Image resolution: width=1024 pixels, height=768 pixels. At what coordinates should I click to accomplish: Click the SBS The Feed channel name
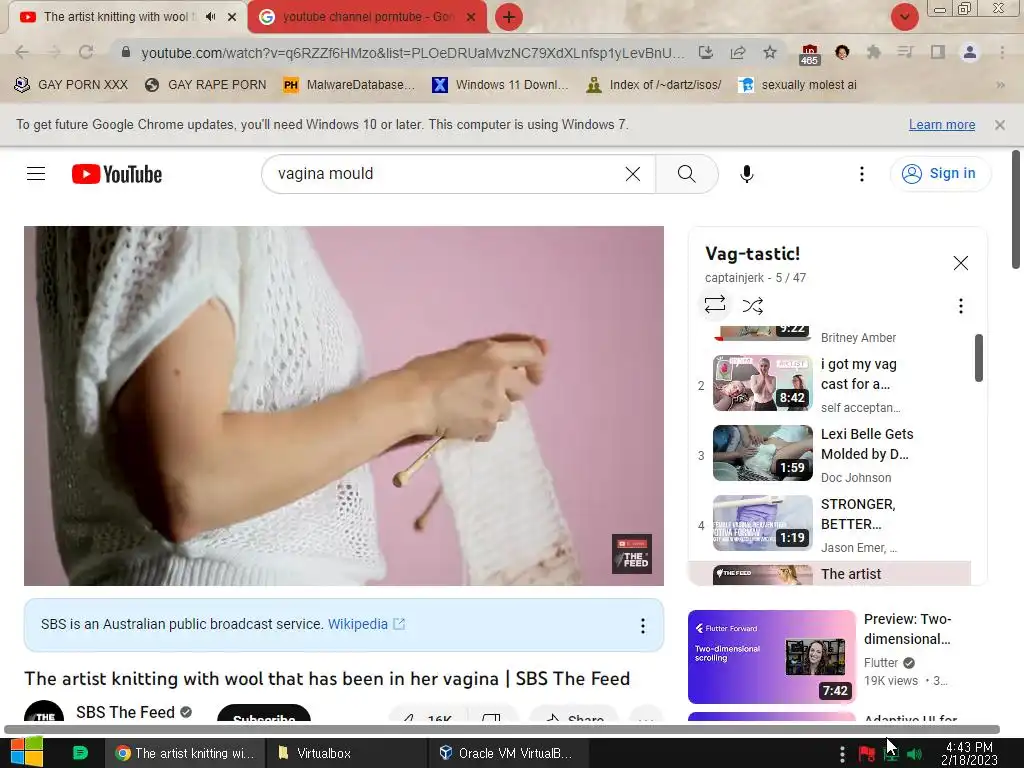125,712
